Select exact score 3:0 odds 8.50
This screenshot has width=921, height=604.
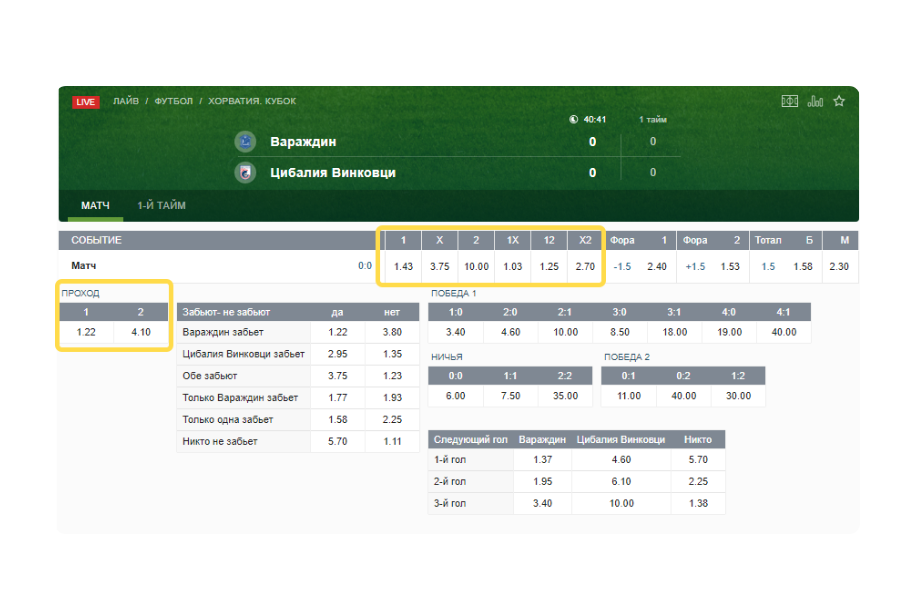620,333
